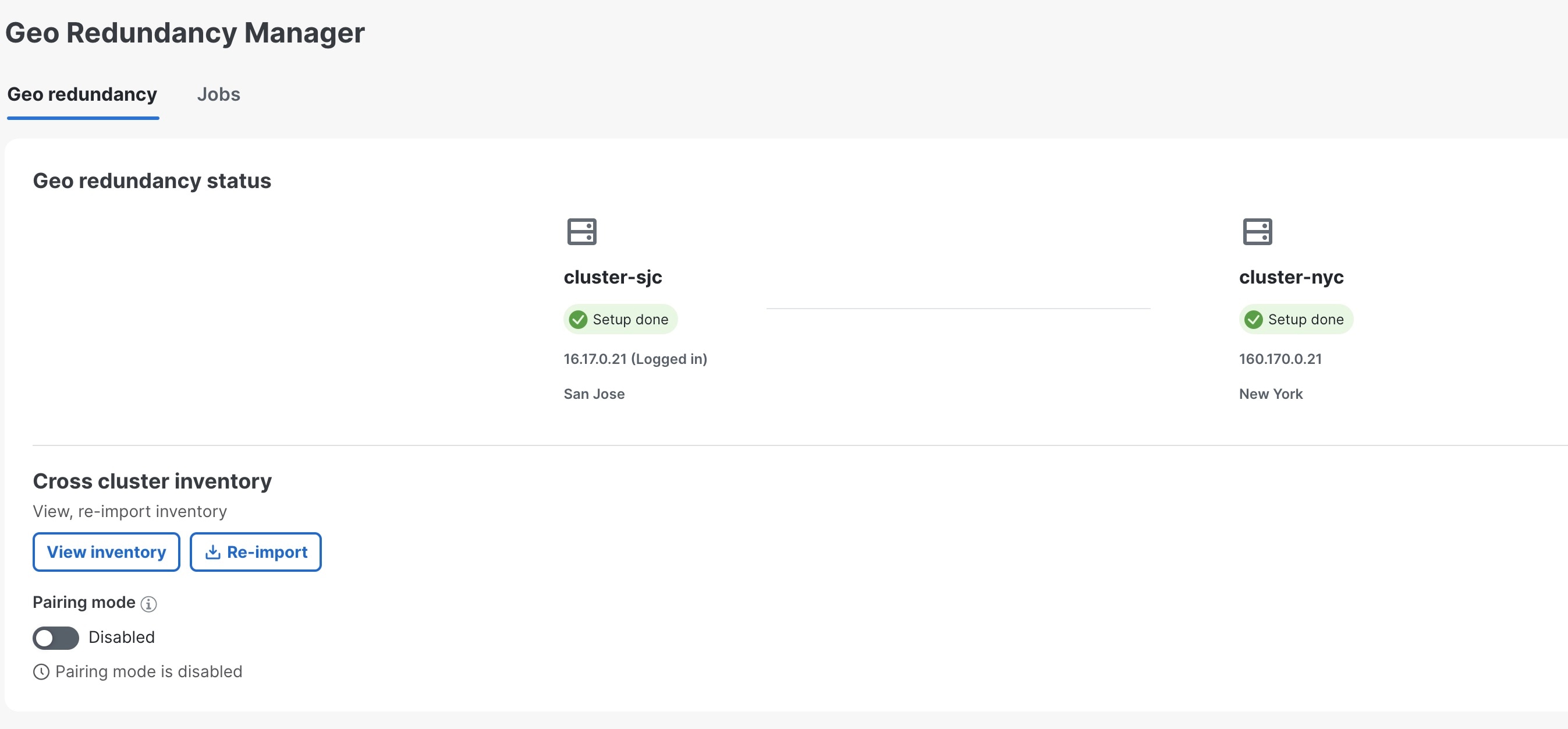The image size is (1568, 729).
Task: Trigger a Re-import of inventory
Action: [255, 552]
